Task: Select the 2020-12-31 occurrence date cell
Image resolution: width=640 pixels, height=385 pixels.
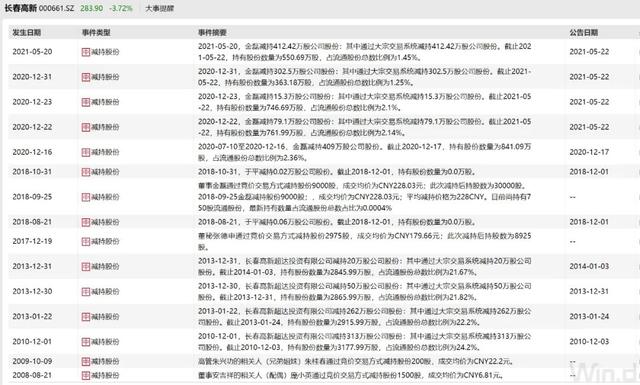Action: (32, 77)
